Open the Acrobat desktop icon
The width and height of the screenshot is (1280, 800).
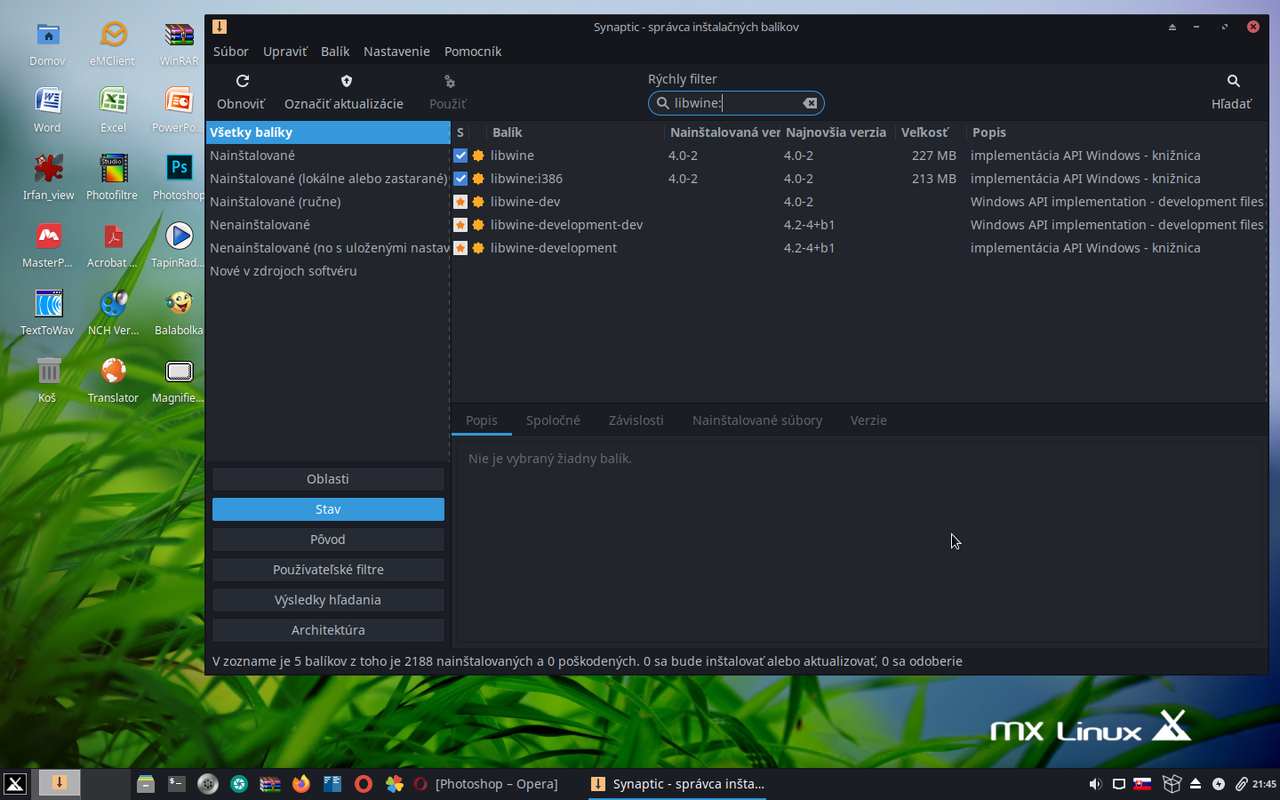(113, 245)
